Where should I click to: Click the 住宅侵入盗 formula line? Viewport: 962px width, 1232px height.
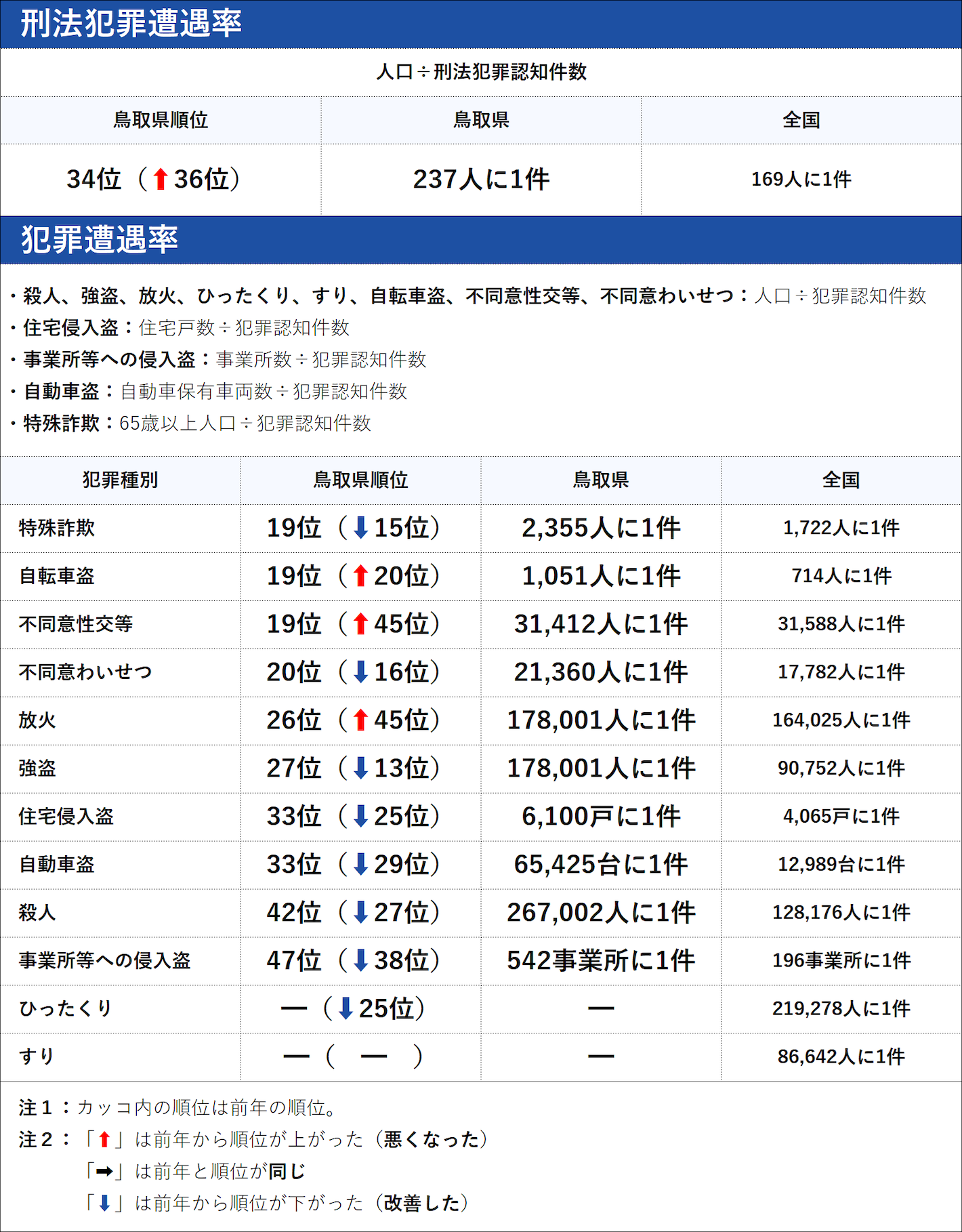point(180,328)
